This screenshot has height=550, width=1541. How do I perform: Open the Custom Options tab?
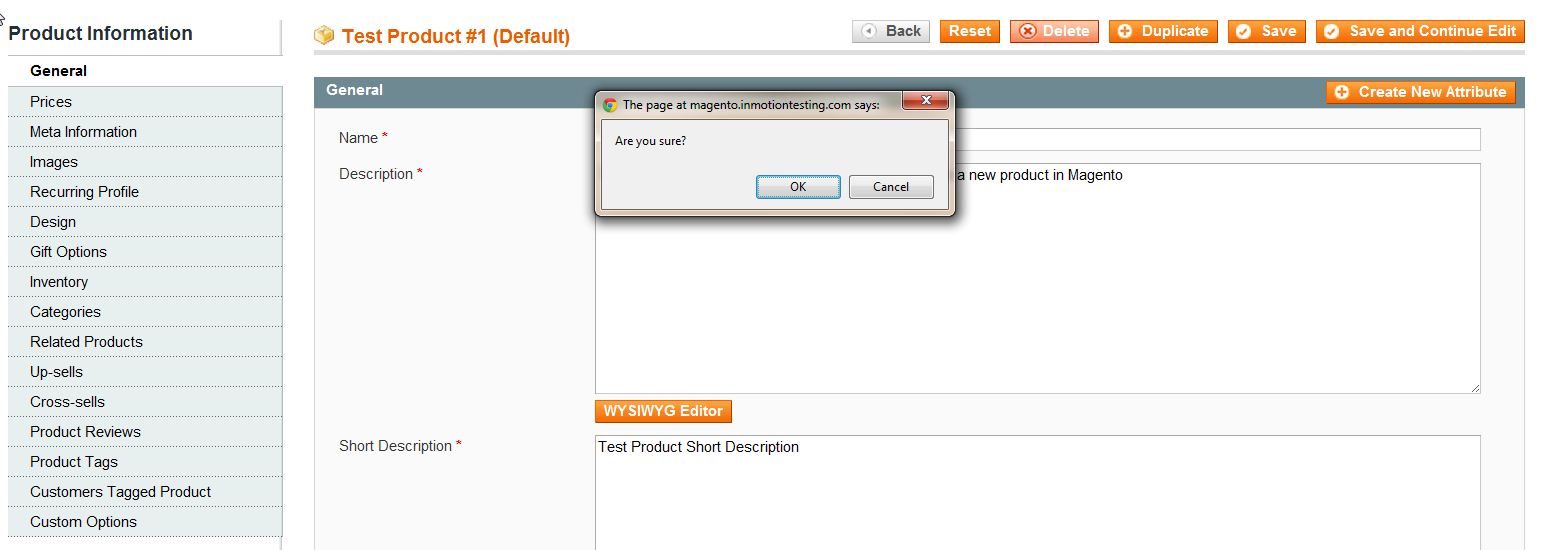[x=145, y=522]
